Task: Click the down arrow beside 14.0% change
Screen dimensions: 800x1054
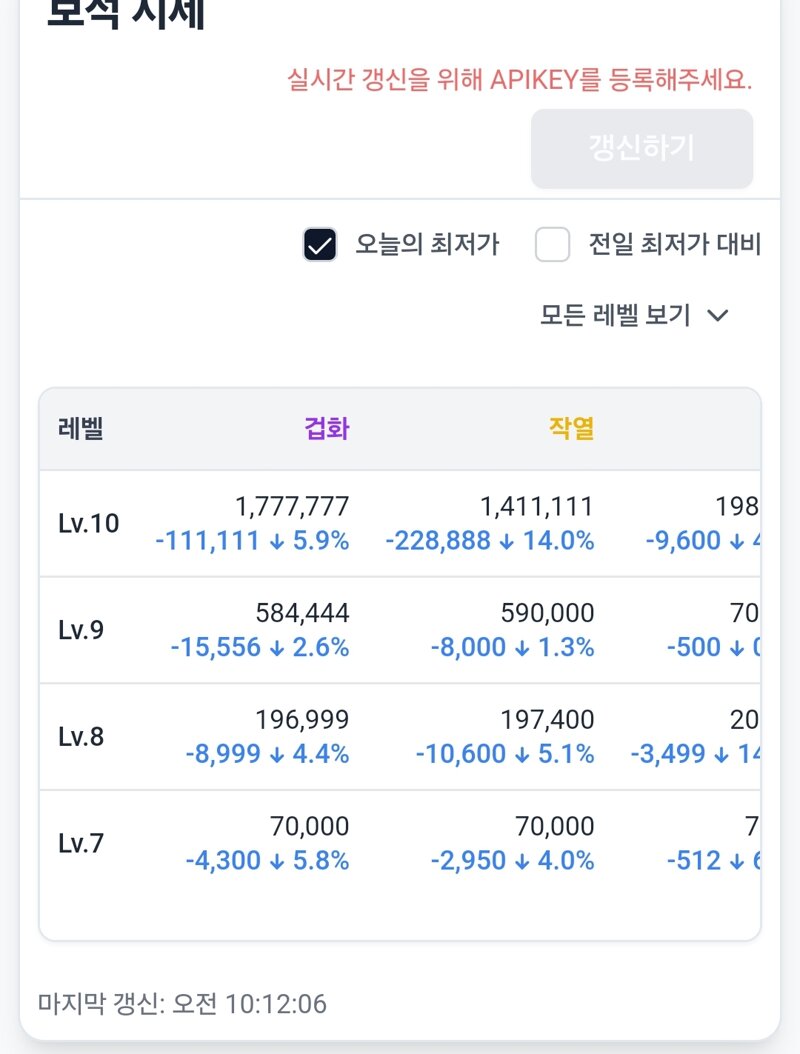Action: click(507, 542)
